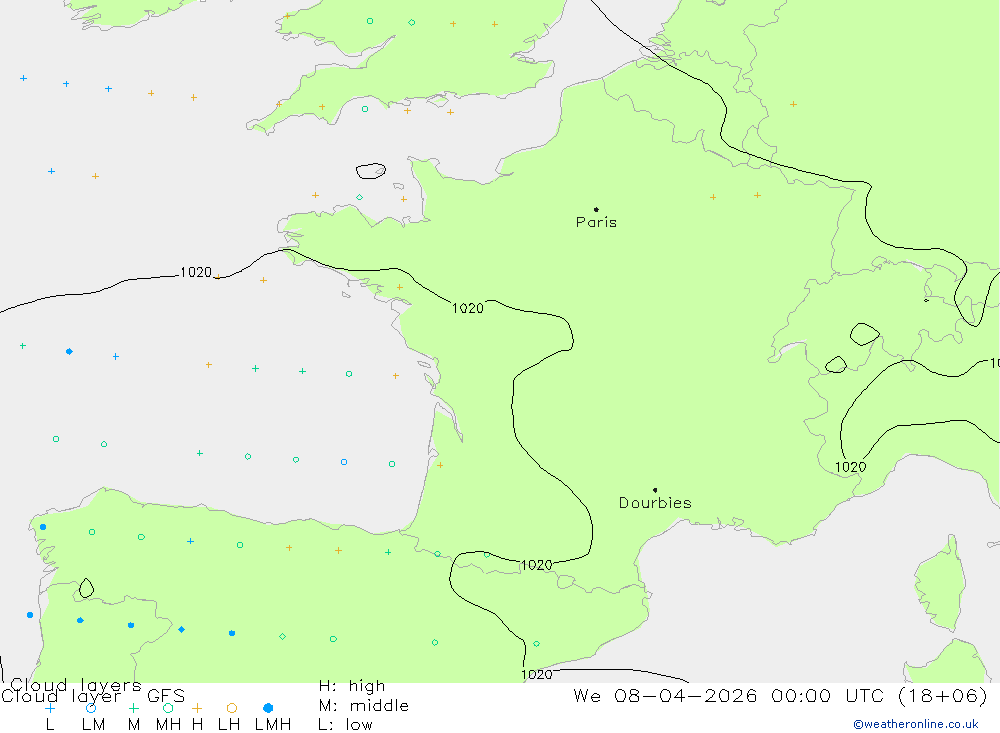Image resolution: width=1000 pixels, height=733 pixels.
Task: Click the 'LMH' legend label
Action: 273,725
